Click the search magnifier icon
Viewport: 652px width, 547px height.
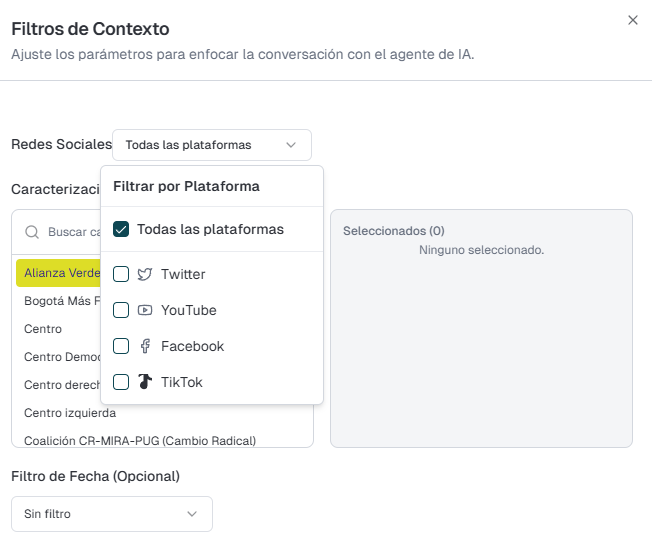(x=33, y=232)
